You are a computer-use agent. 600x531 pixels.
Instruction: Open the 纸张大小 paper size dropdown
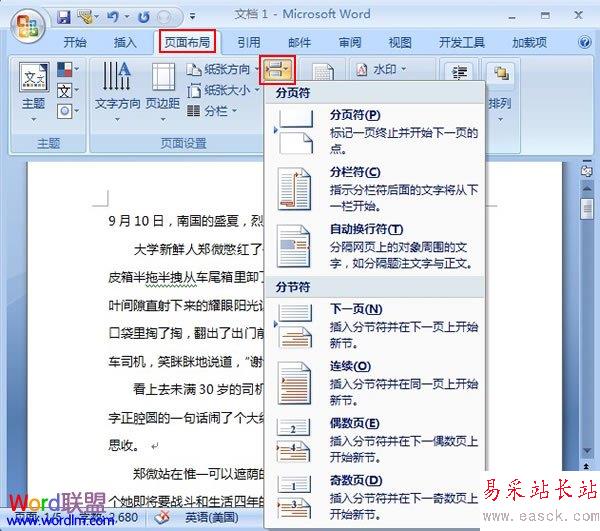click(222, 90)
